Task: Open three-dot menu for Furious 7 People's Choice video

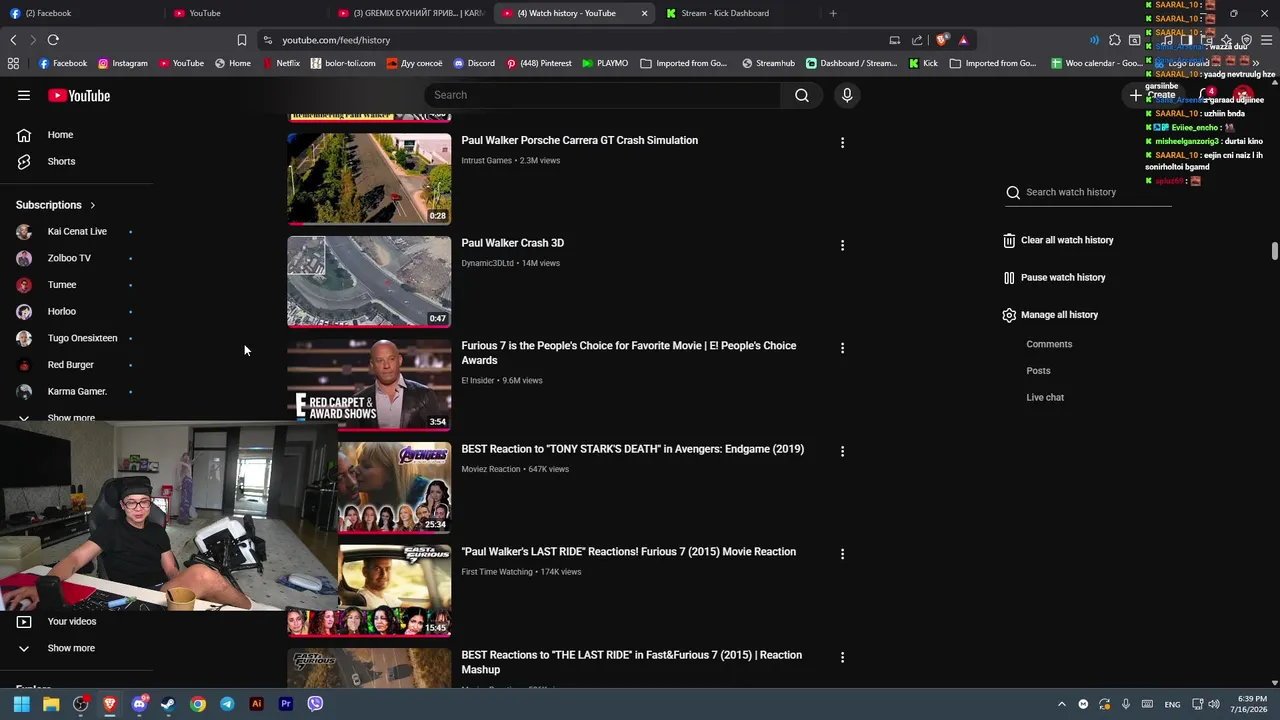Action: click(x=842, y=348)
